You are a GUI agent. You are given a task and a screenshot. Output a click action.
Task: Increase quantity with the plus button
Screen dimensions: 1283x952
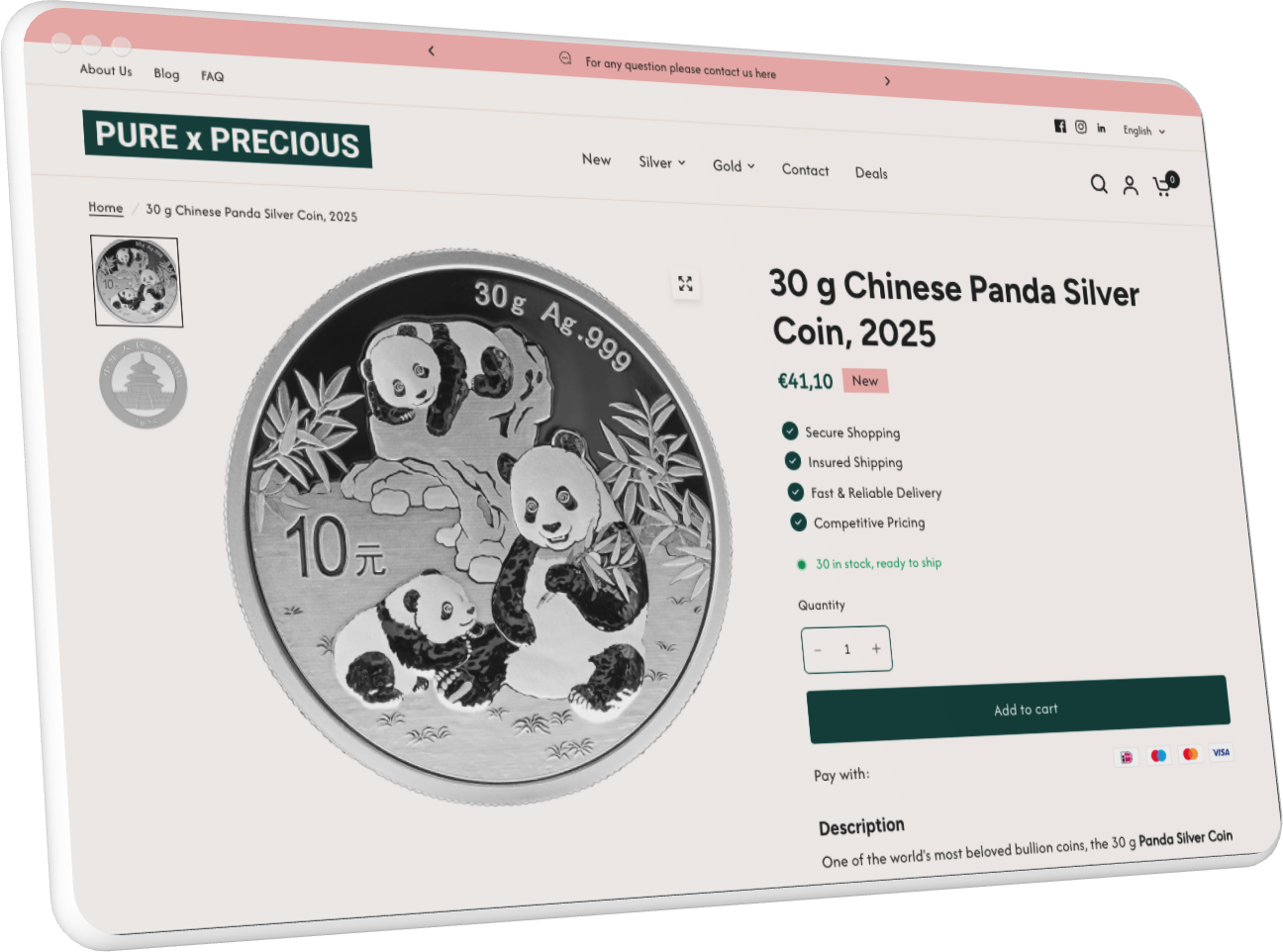pos(876,649)
